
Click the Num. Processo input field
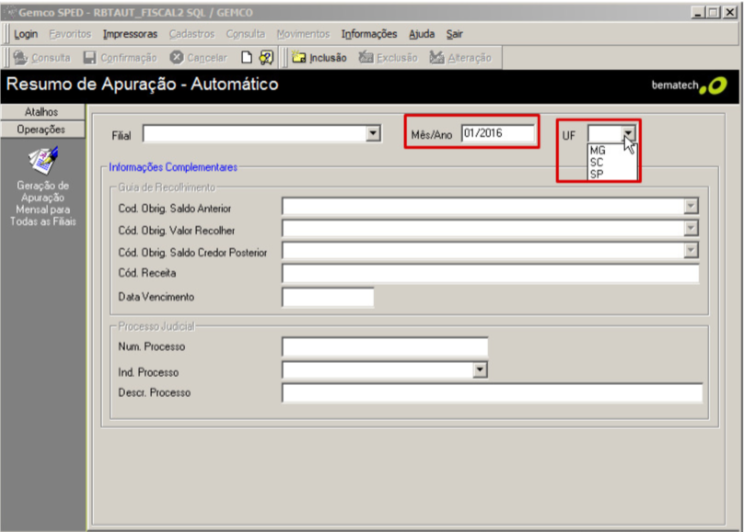click(385, 346)
